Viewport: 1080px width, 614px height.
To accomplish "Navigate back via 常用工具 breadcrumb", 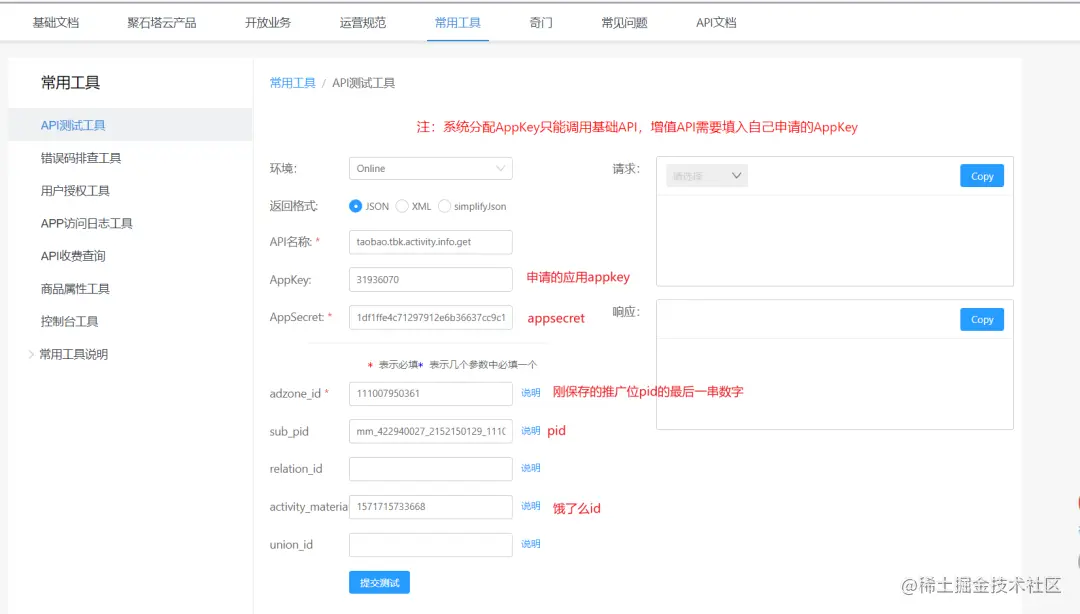I will click(292, 82).
